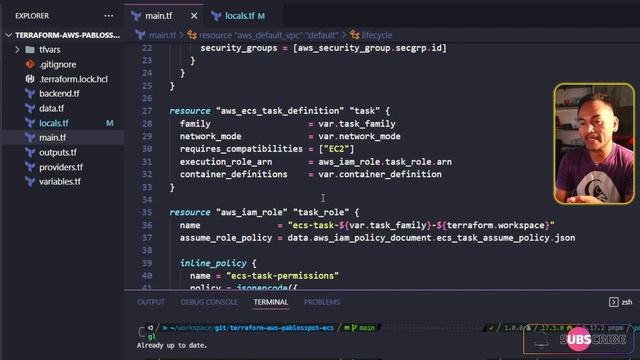The image size is (640, 360).
Task: Click the Terraform icon beside providers.tf
Action: click(30, 167)
